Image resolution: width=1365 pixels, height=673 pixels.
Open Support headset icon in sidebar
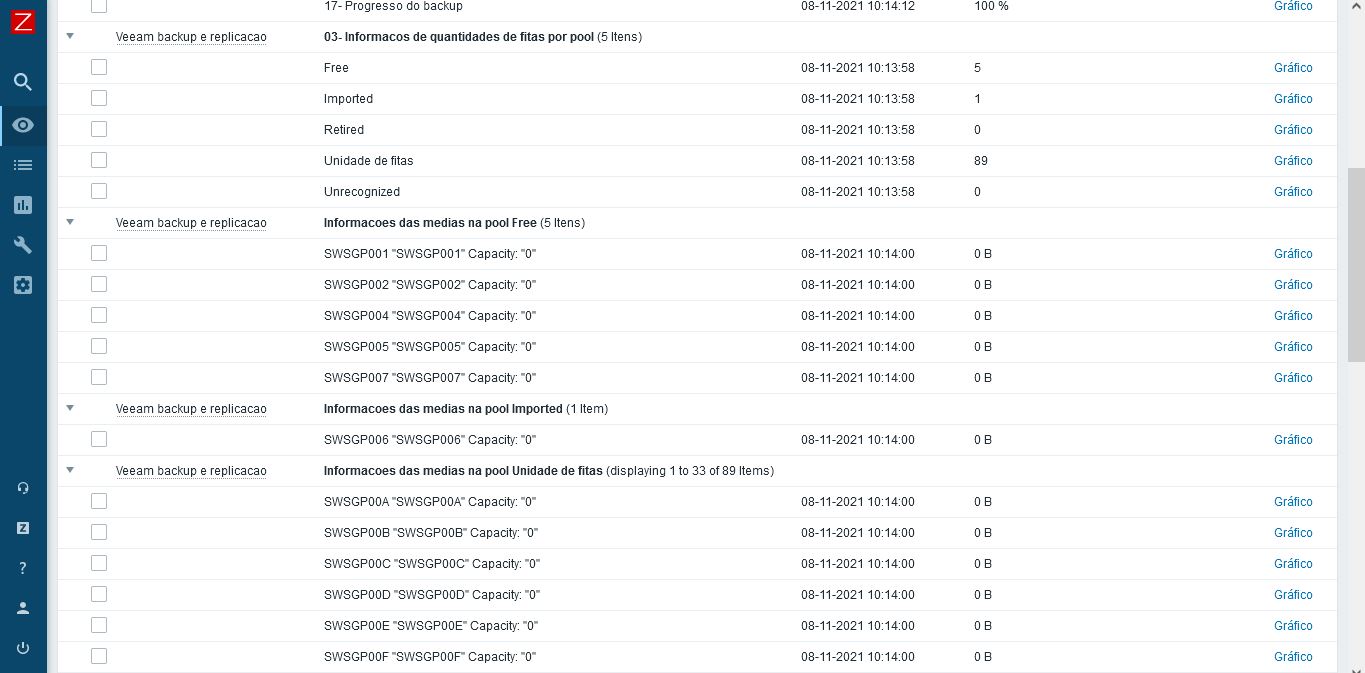pos(23,488)
